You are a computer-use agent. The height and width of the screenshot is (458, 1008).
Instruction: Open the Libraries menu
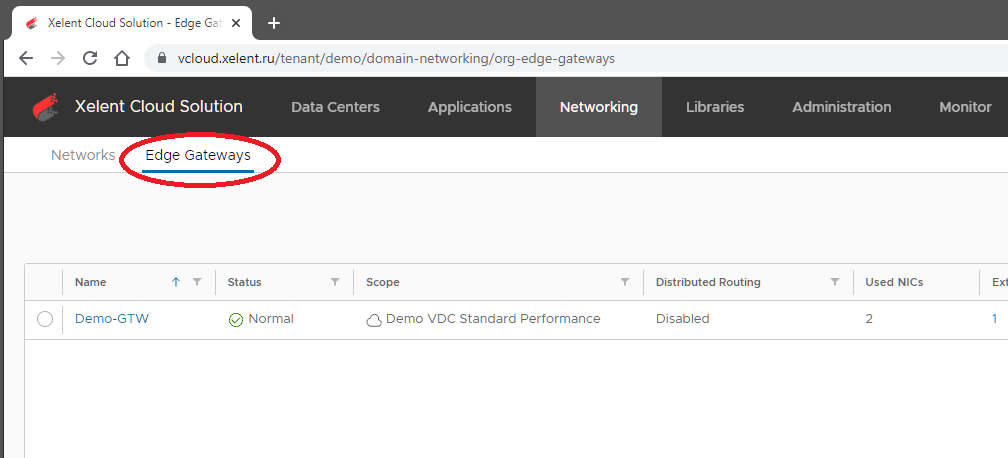pos(715,107)
